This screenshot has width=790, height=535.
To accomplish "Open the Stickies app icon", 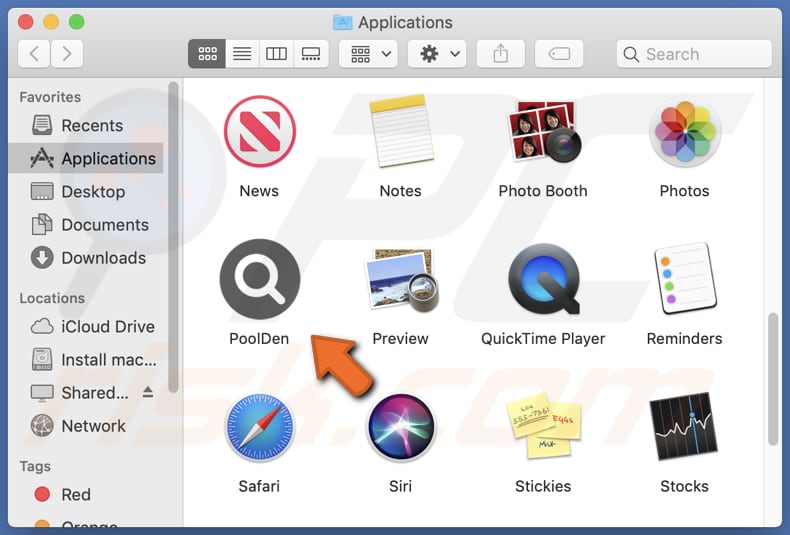I will [543, 426].
